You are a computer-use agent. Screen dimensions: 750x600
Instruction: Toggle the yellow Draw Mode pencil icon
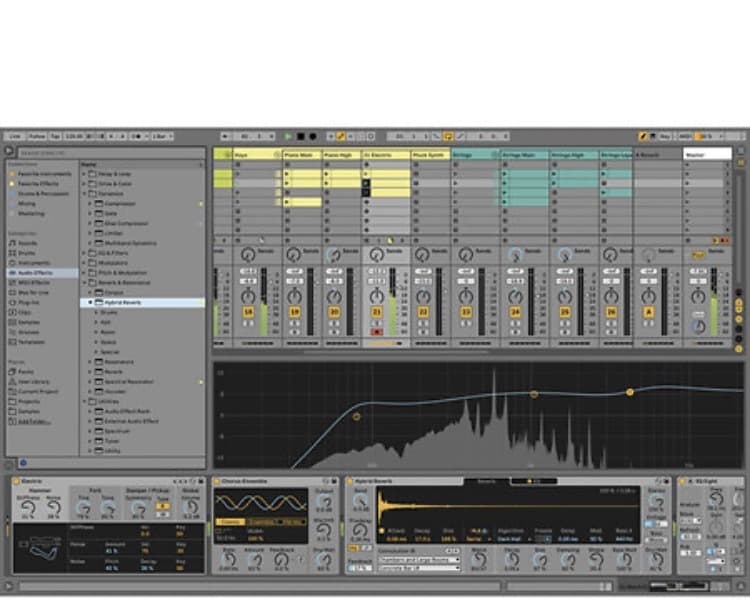pyautogui.click(x=643, y=136)
